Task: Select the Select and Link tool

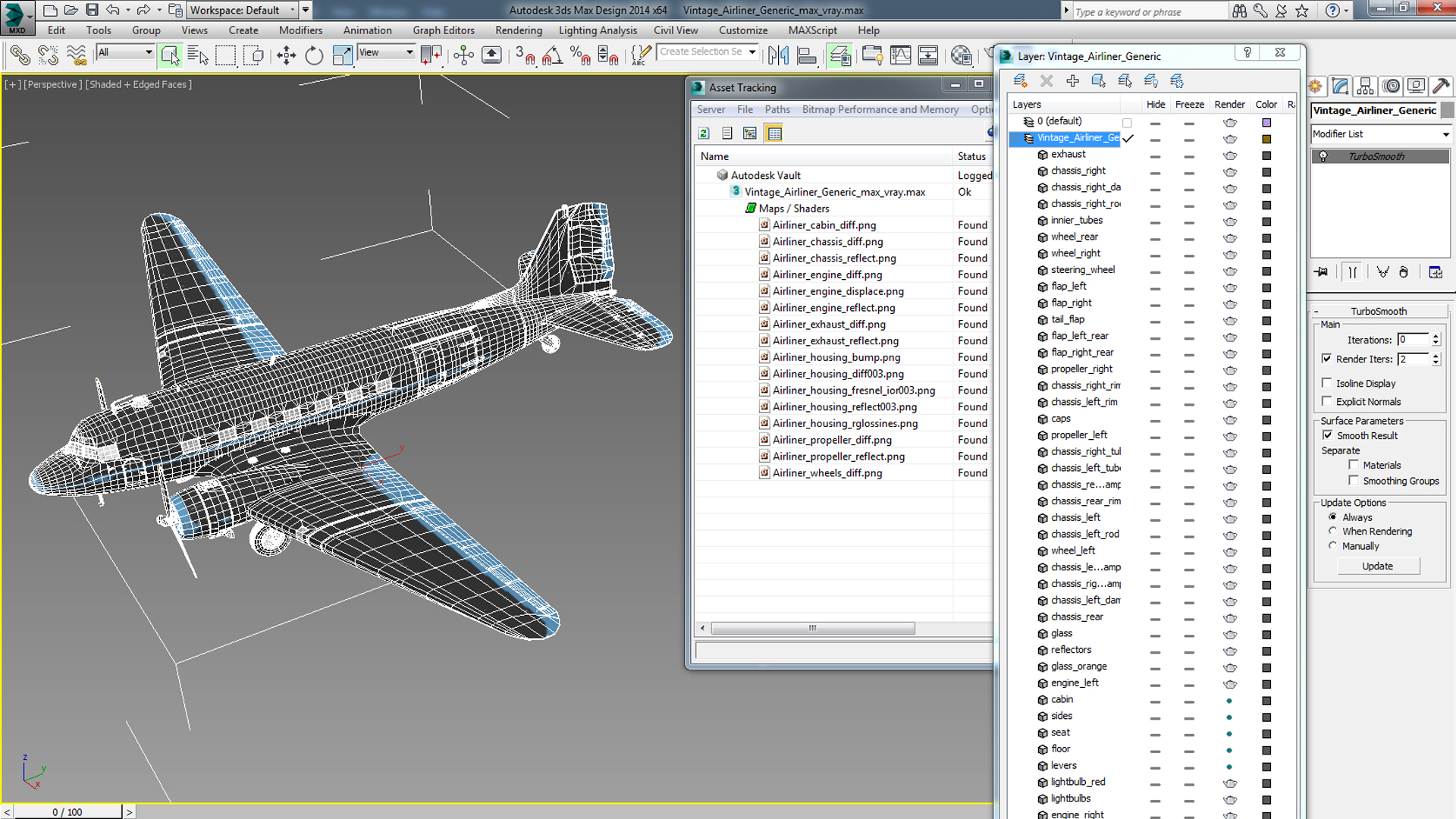Action: 20,55
